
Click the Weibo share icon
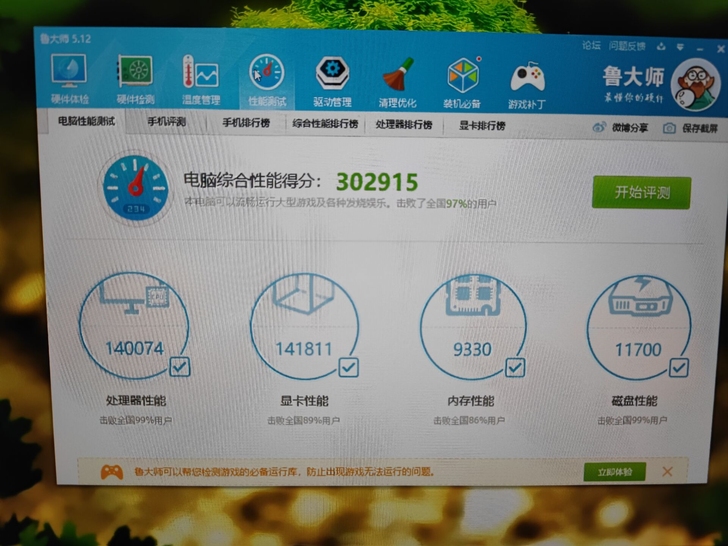point(599,127)
